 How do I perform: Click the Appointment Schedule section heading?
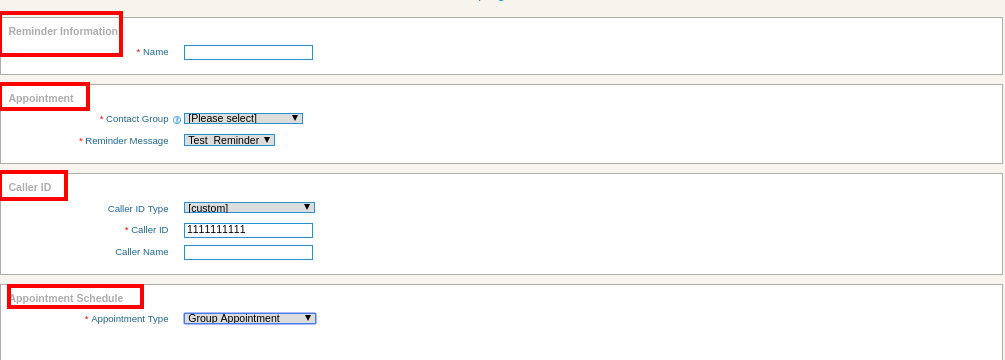coord(65,299)
